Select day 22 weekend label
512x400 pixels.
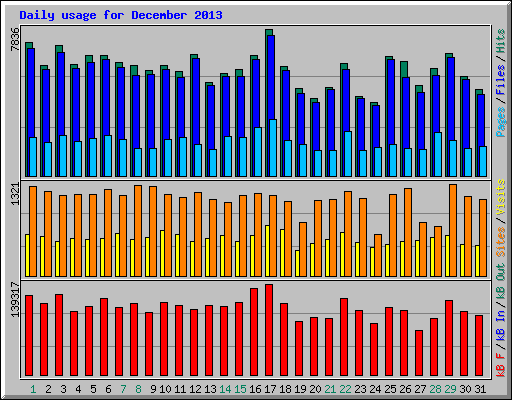345,389
